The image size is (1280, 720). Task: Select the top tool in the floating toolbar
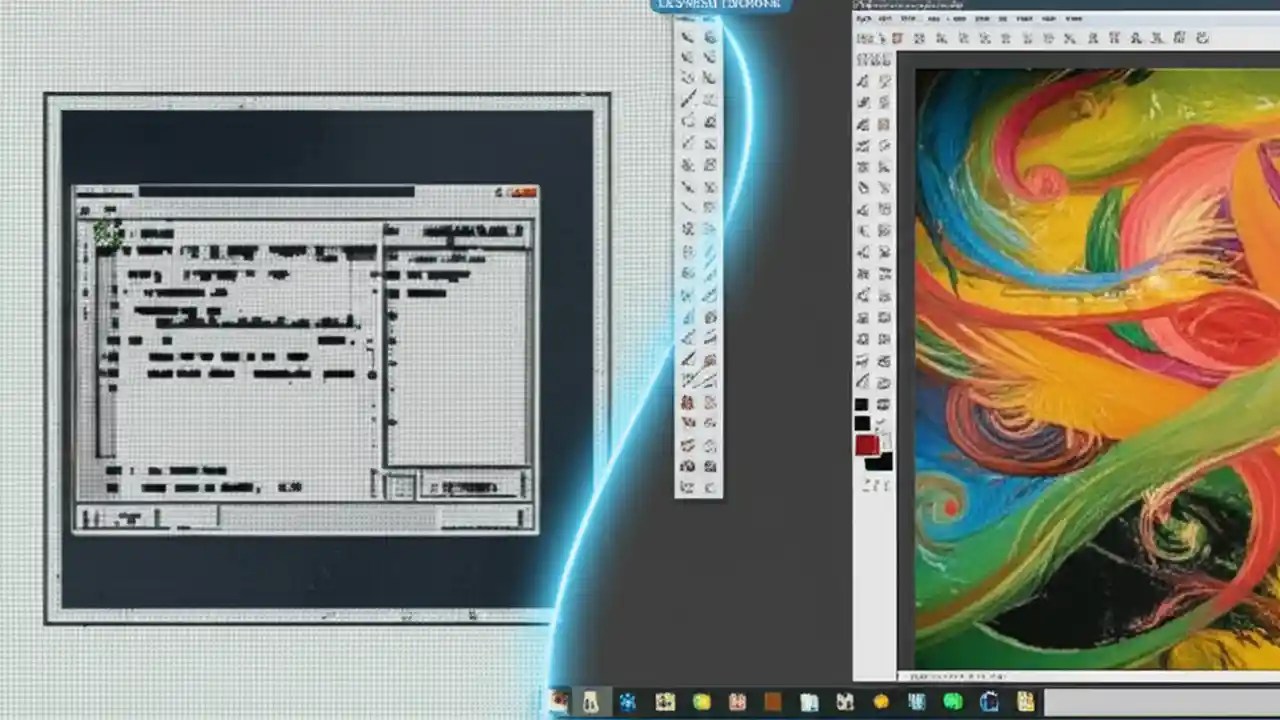point(688,37)
